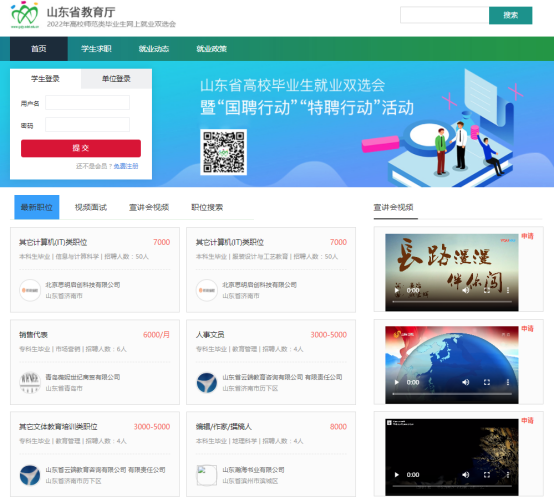Toggle fullscreen on the second video
The width and height of the screenshot is (554, 504).
(x=487, y=382)
